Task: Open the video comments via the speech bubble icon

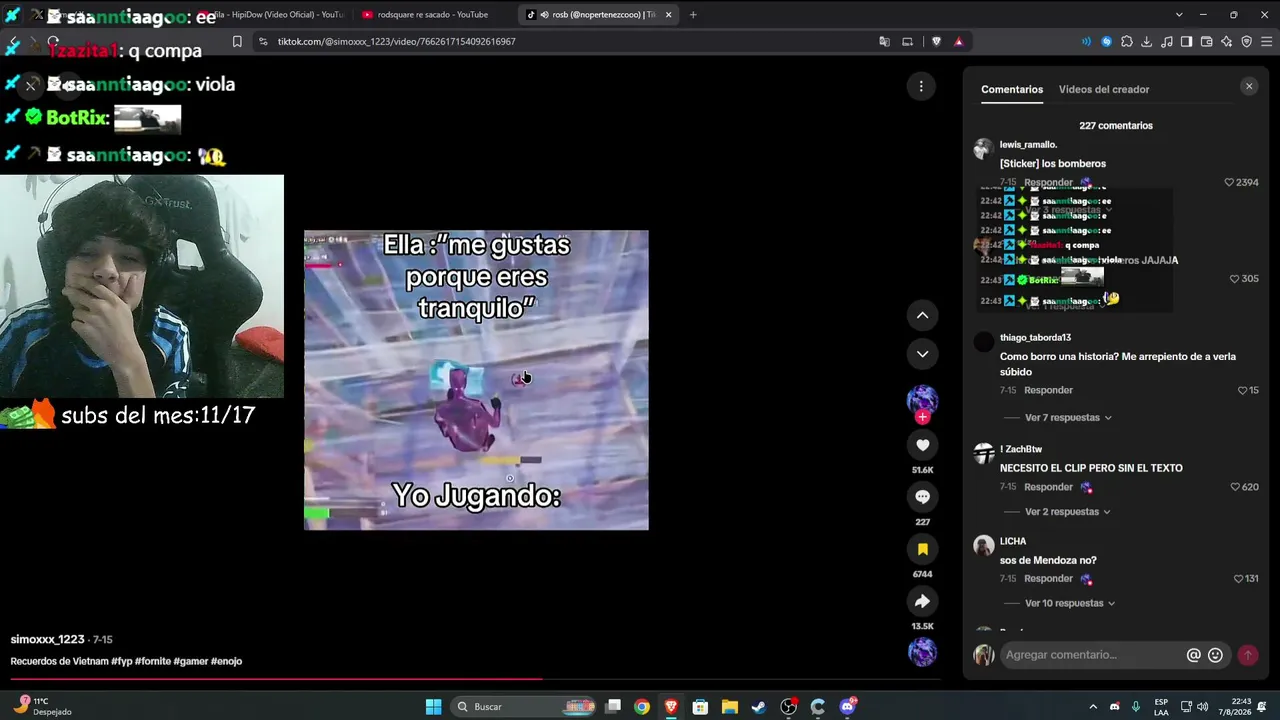Action: pyautogui.click(x=922, y=497)
